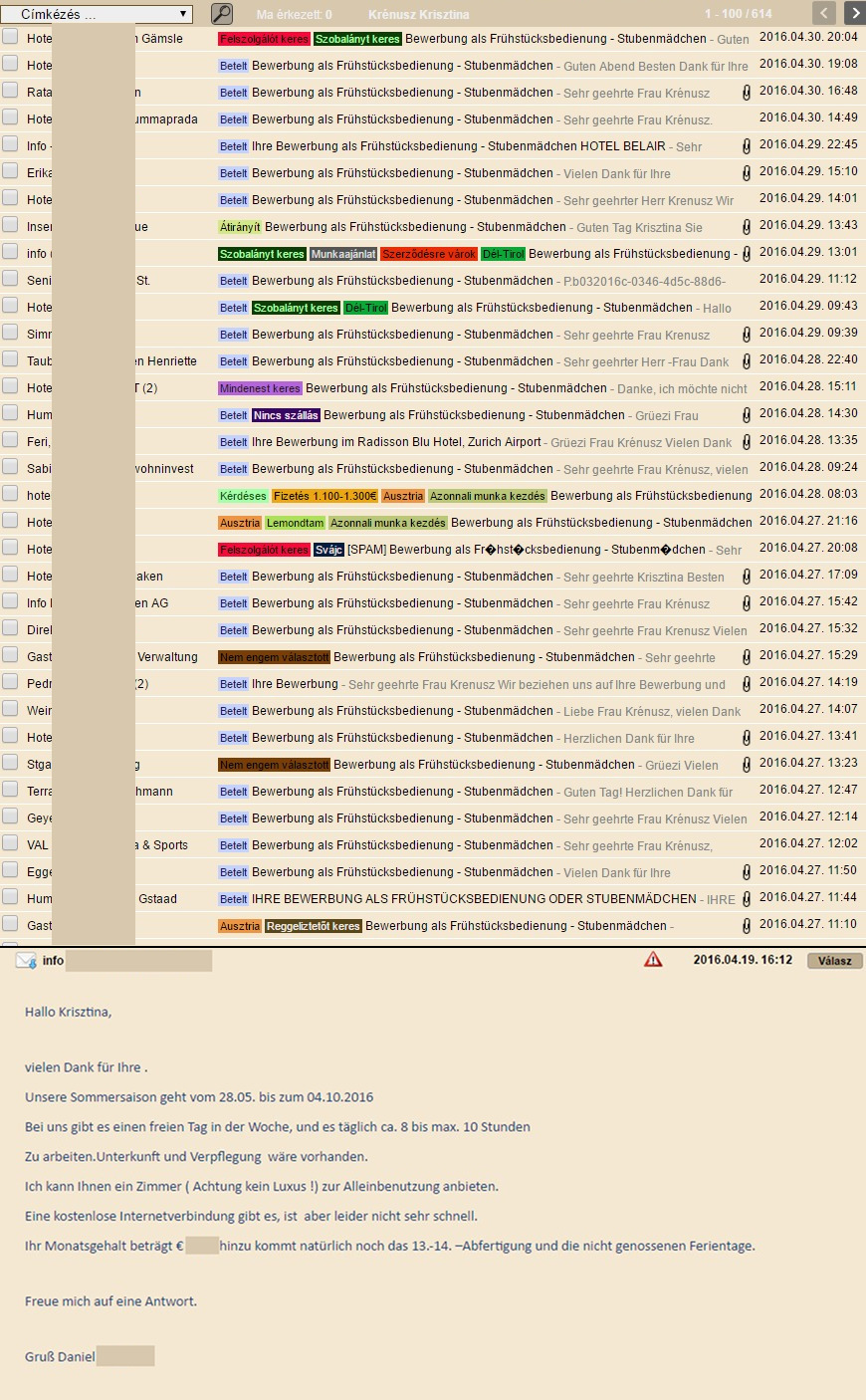Open the [SPAM] Bewerbung email

click(527, 550)
